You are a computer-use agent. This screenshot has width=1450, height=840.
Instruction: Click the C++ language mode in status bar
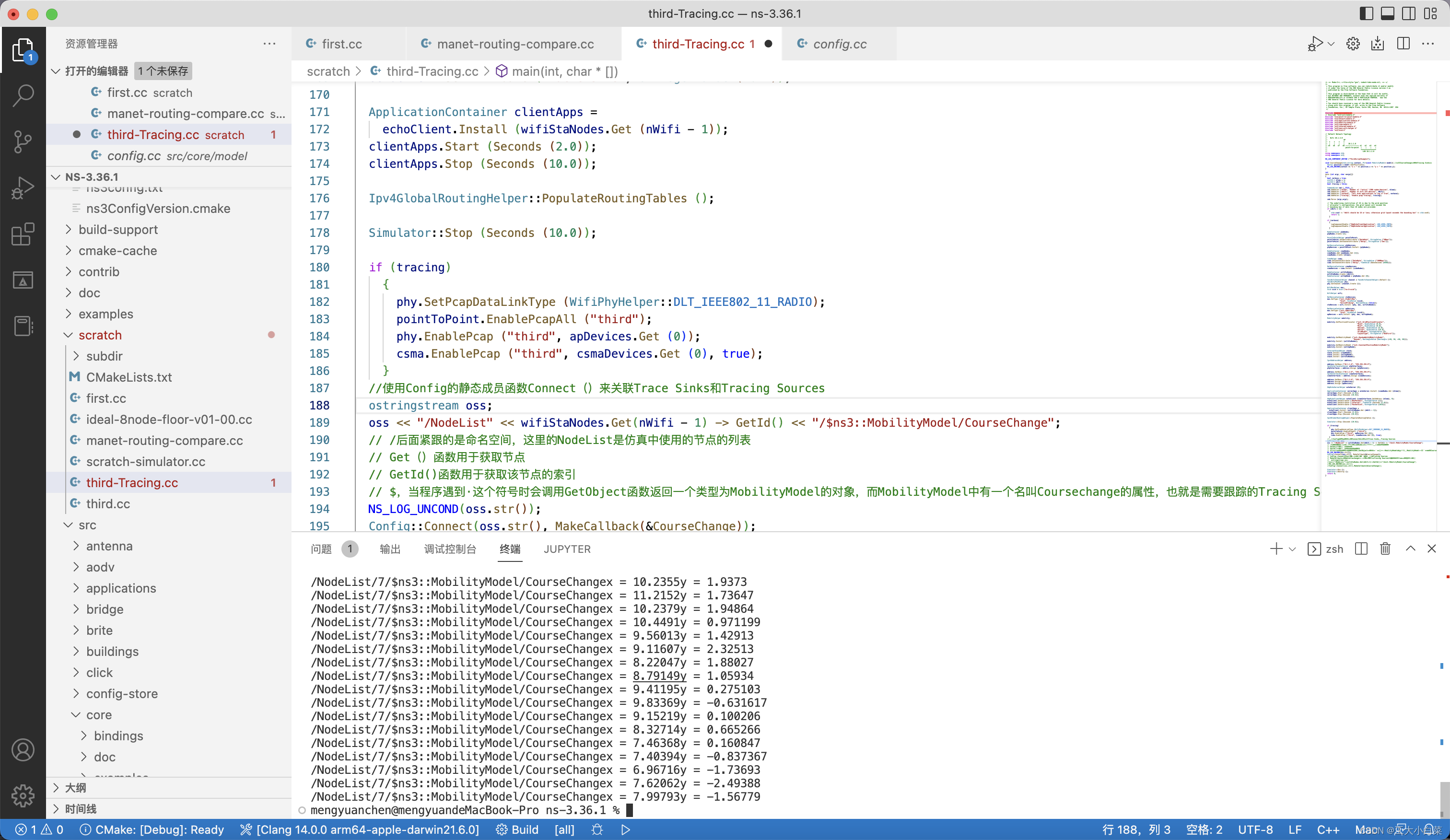pyautogui.click(x=1328, y=829)
